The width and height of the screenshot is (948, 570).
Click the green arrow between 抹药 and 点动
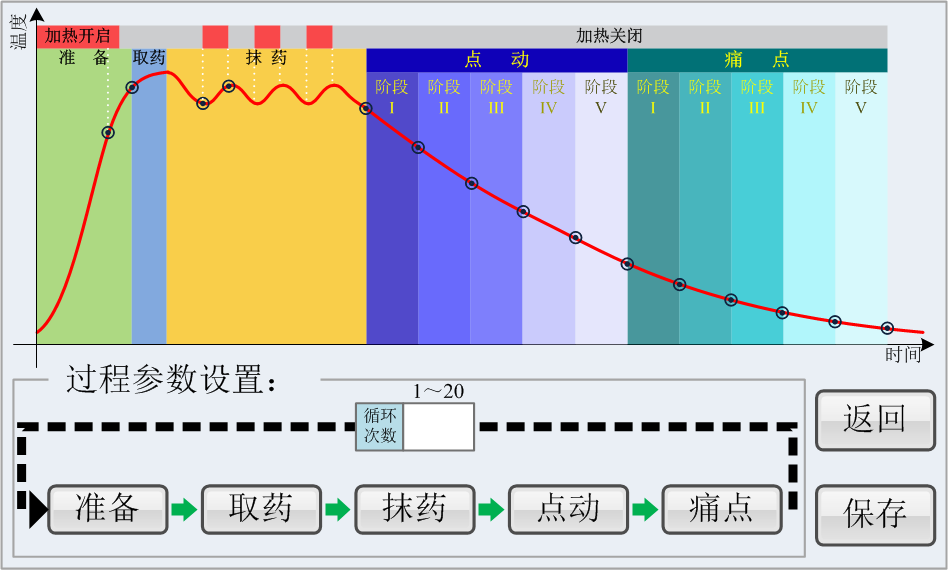click(491, 509)
